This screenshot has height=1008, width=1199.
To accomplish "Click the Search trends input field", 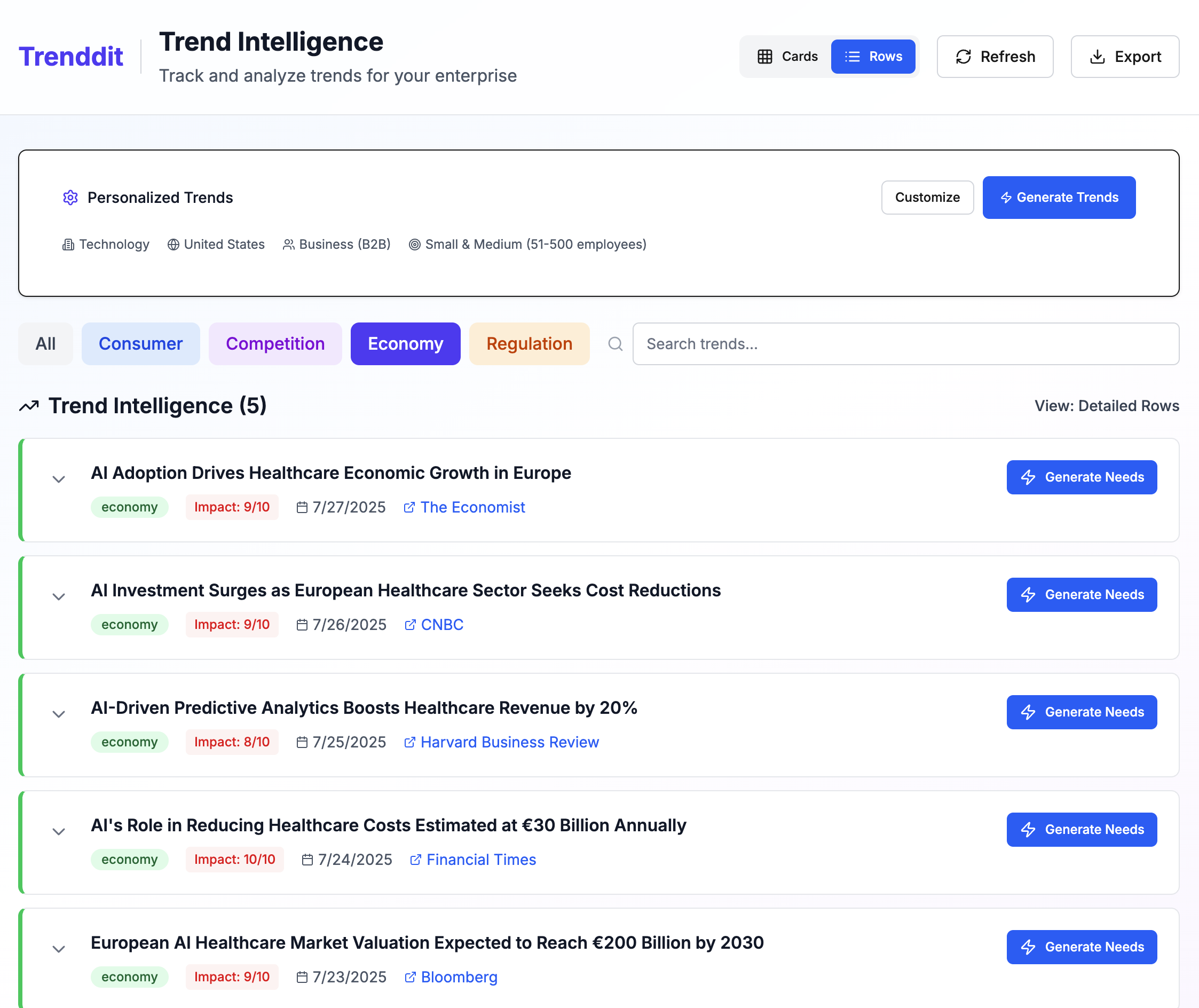I will tap(905, 344).
